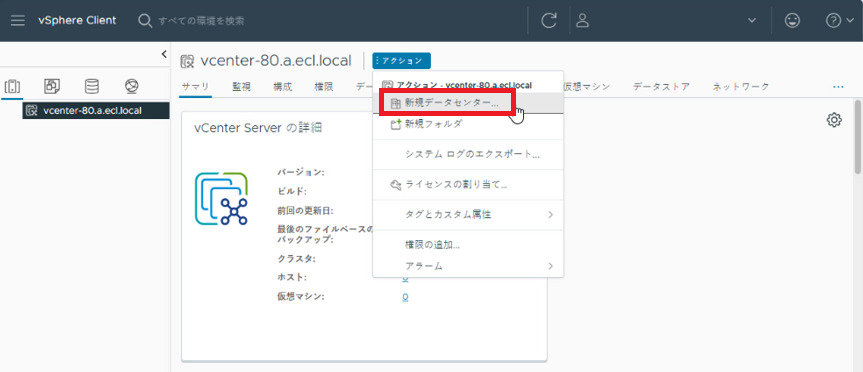
Task: Select VMs and Templates inventory icon
Action: point(52,86)
